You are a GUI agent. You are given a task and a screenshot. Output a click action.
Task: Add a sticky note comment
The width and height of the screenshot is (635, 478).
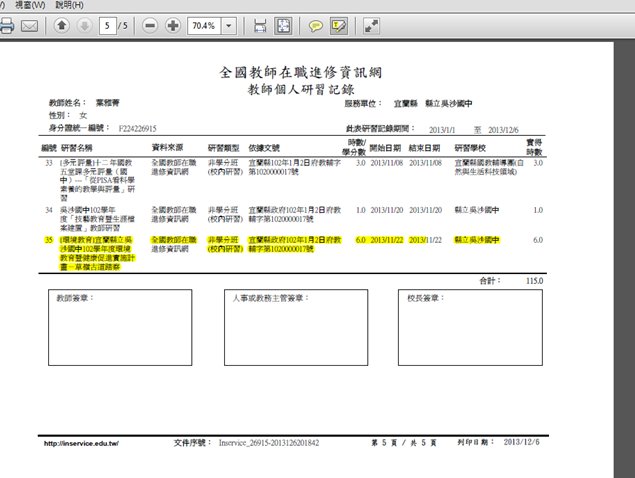[x=315, y=25]
